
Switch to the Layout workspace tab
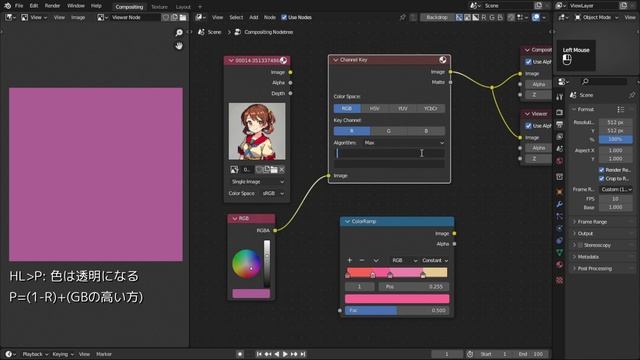[x=183, y=7]
